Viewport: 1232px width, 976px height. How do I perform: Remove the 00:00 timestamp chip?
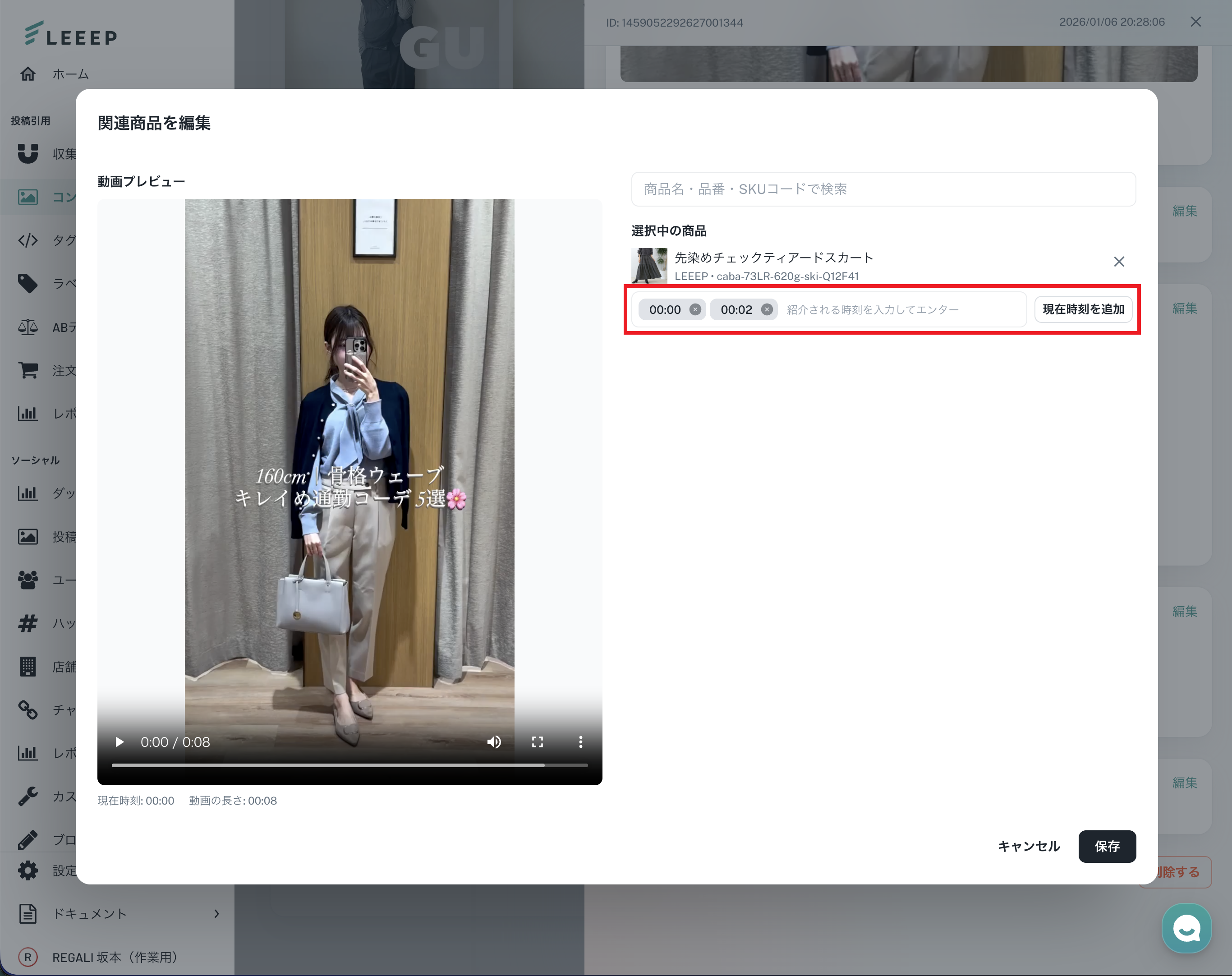[695, 310]
